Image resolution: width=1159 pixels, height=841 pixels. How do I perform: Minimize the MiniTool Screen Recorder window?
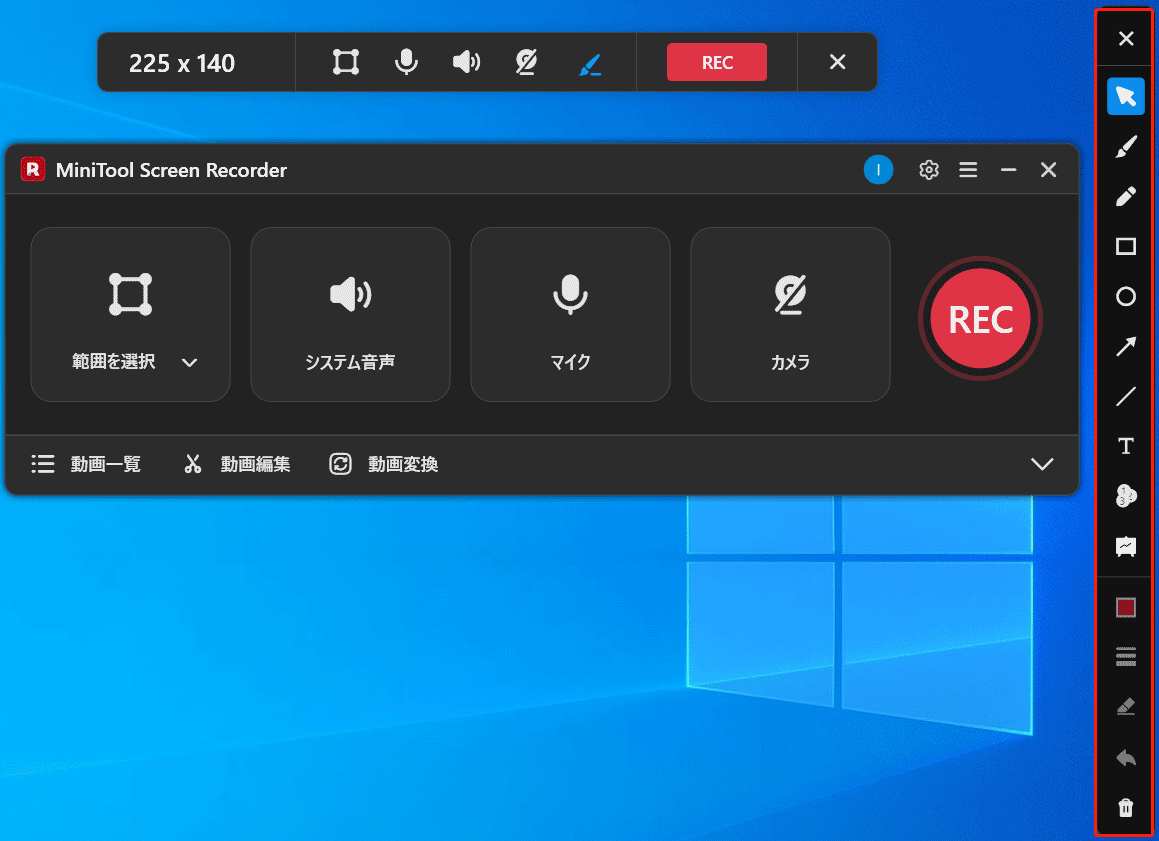click(1008, 170)
